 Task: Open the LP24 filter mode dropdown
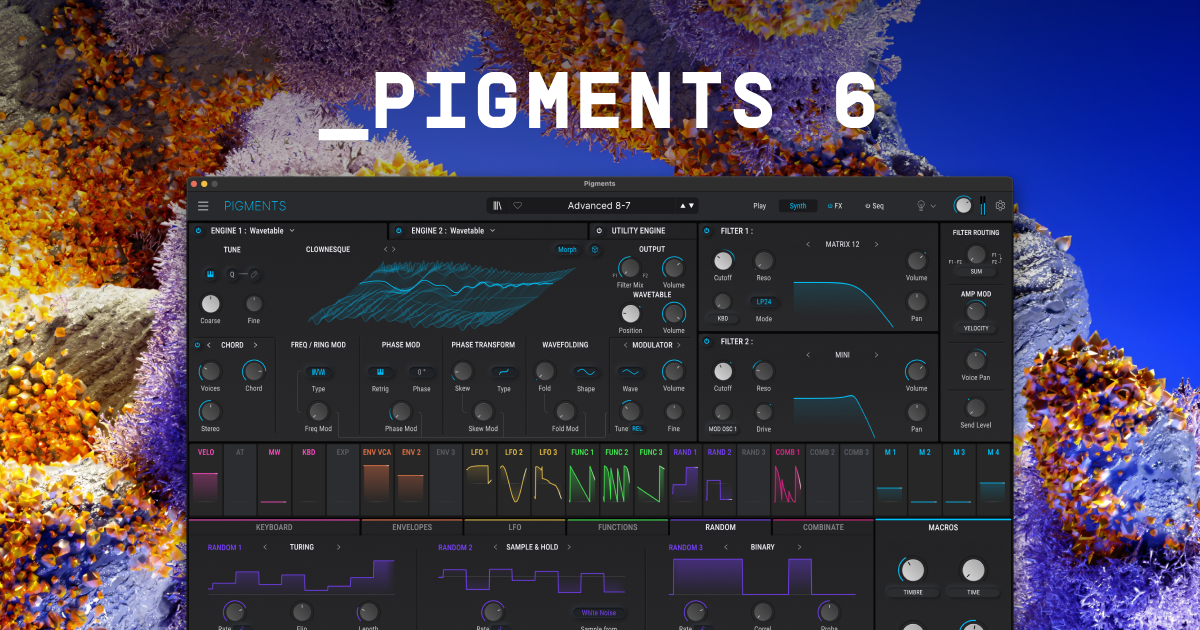tap(764, 302)
